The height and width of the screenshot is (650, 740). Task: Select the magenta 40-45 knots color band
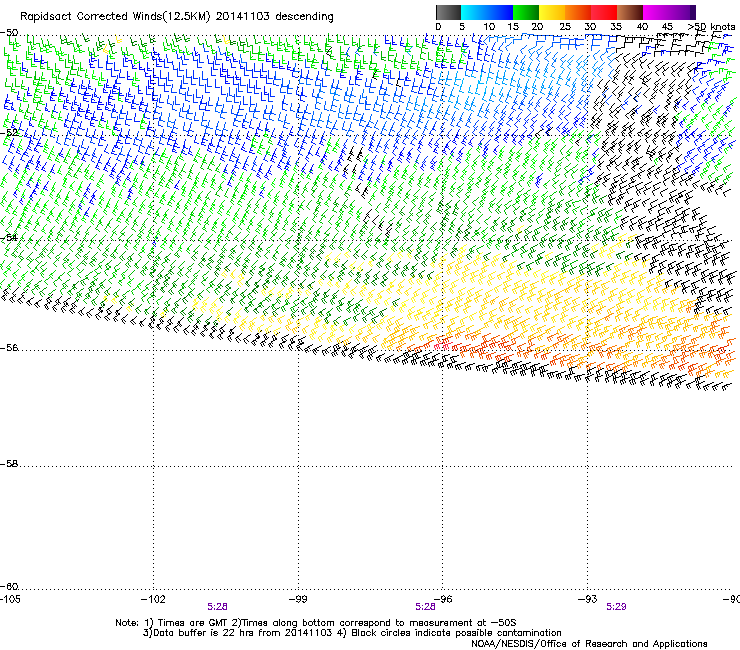[656, 12]
